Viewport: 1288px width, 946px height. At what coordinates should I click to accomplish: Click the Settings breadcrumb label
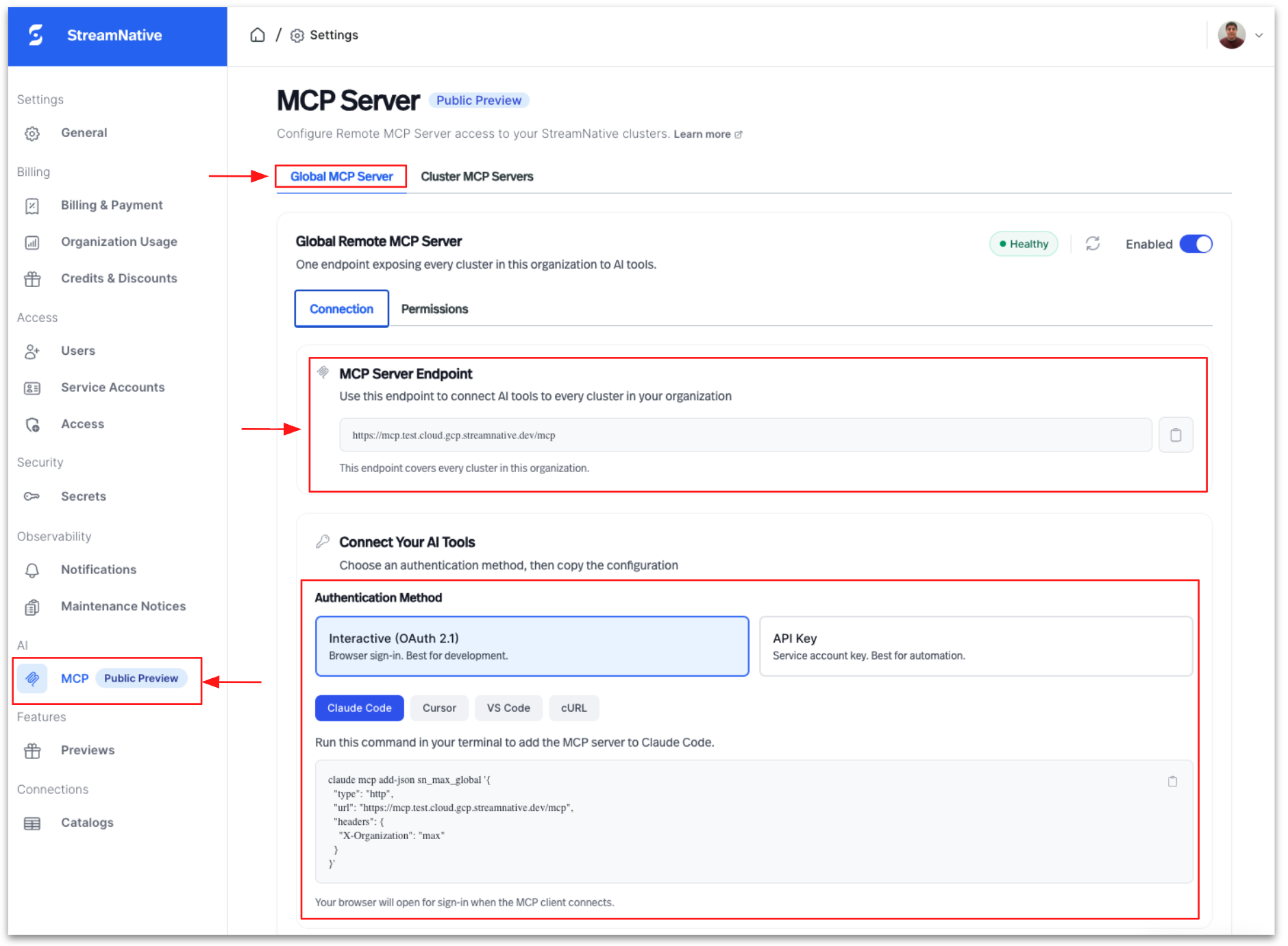tap(334, 35)
